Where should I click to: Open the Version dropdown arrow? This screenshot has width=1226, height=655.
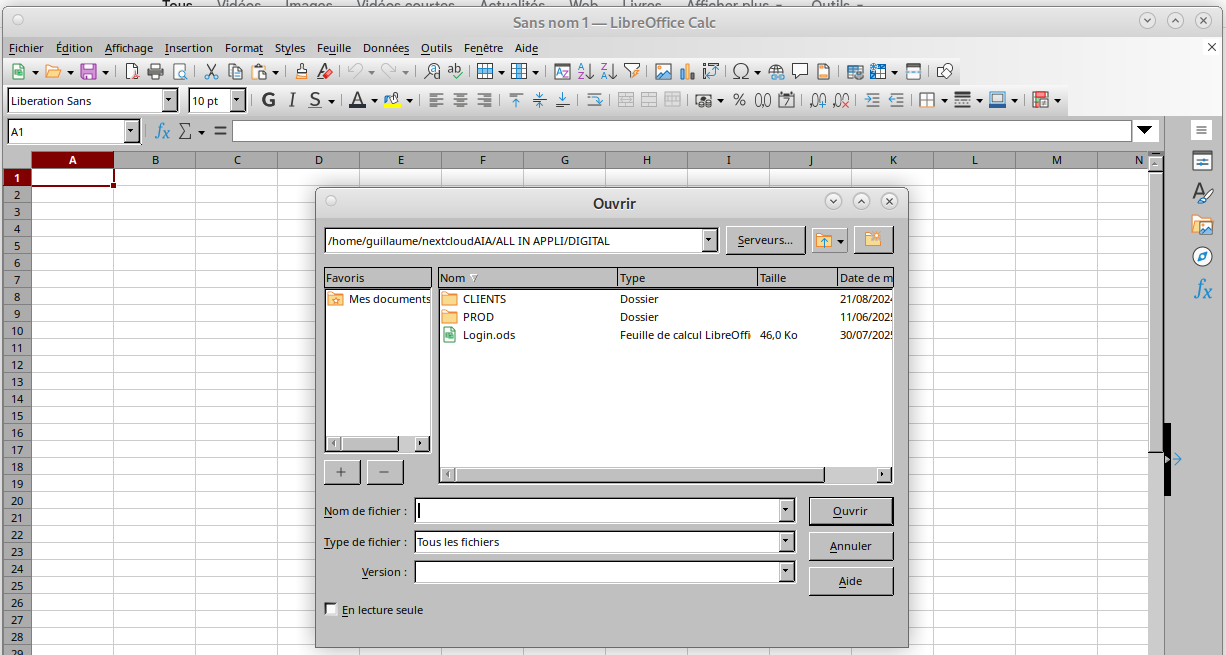tap(787, 572)
